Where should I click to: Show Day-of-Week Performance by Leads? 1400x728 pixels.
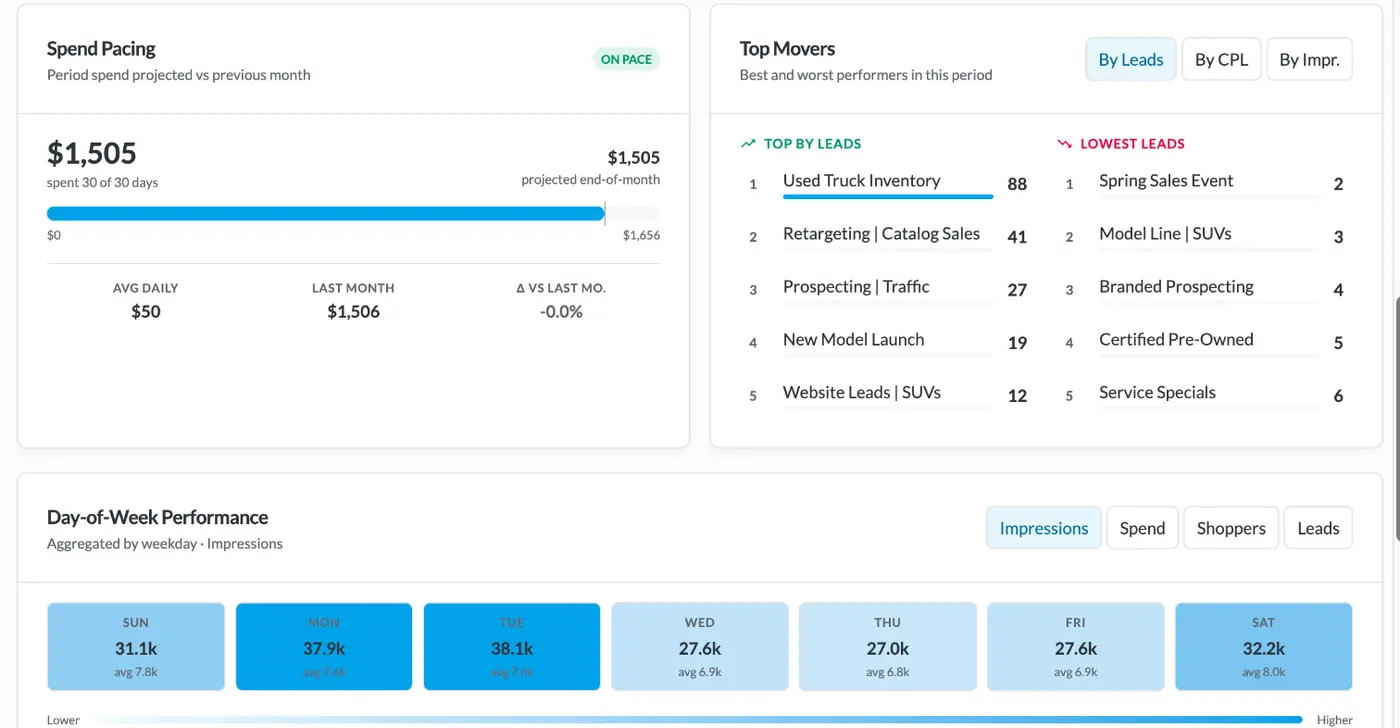click(x=1318, y=528)
